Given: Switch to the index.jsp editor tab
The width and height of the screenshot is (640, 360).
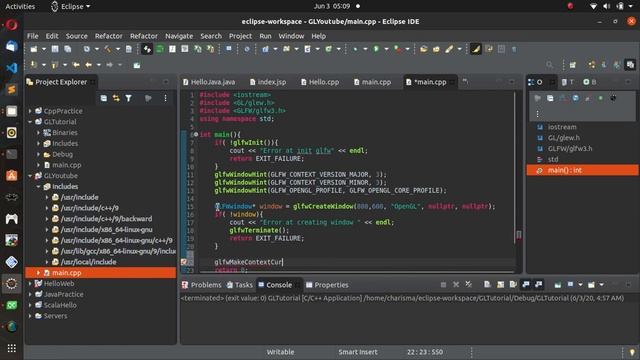Looking at the screenshot, I should click(268, 82).
